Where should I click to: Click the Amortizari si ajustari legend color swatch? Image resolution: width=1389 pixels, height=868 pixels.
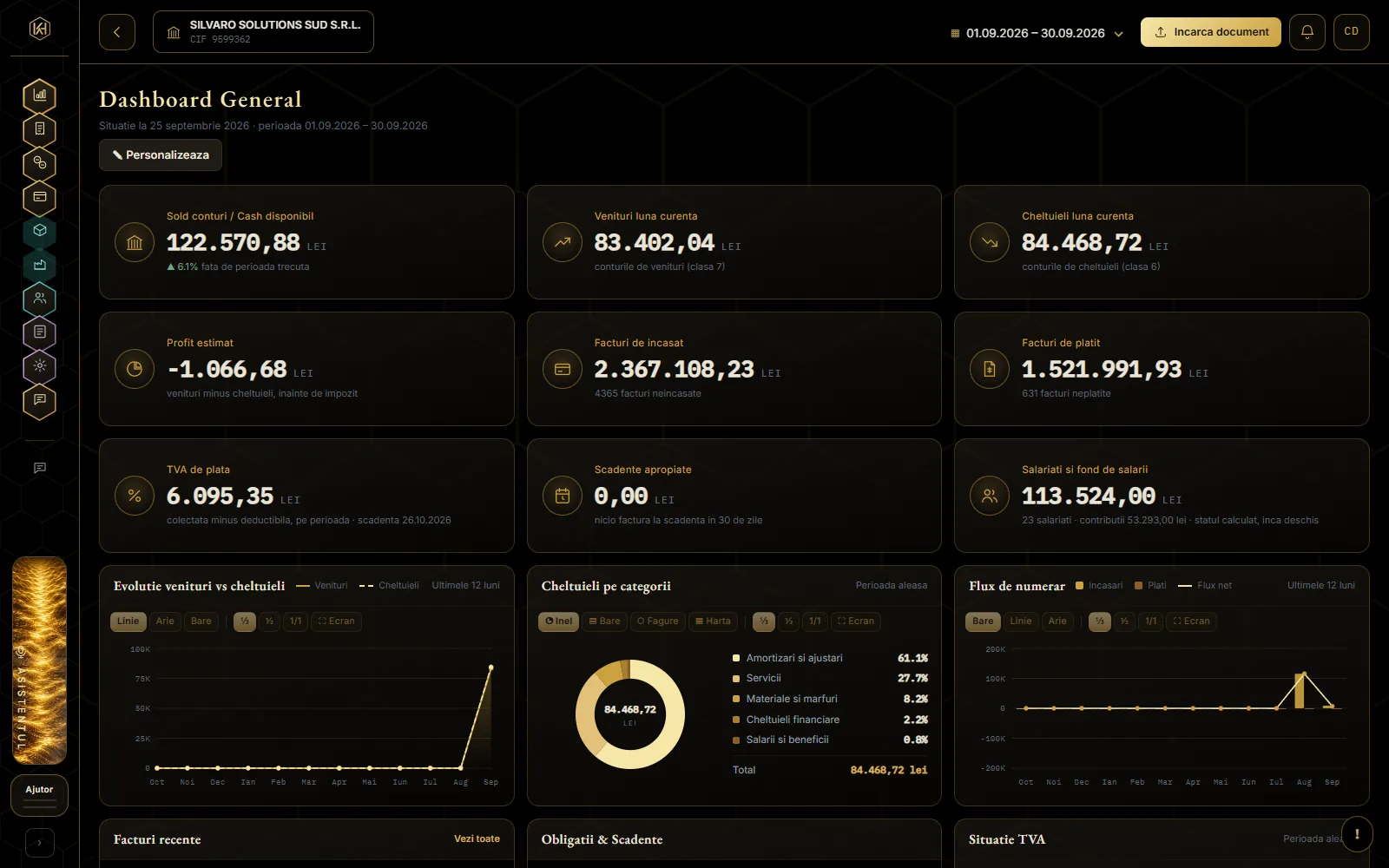[x=736, y=658]
